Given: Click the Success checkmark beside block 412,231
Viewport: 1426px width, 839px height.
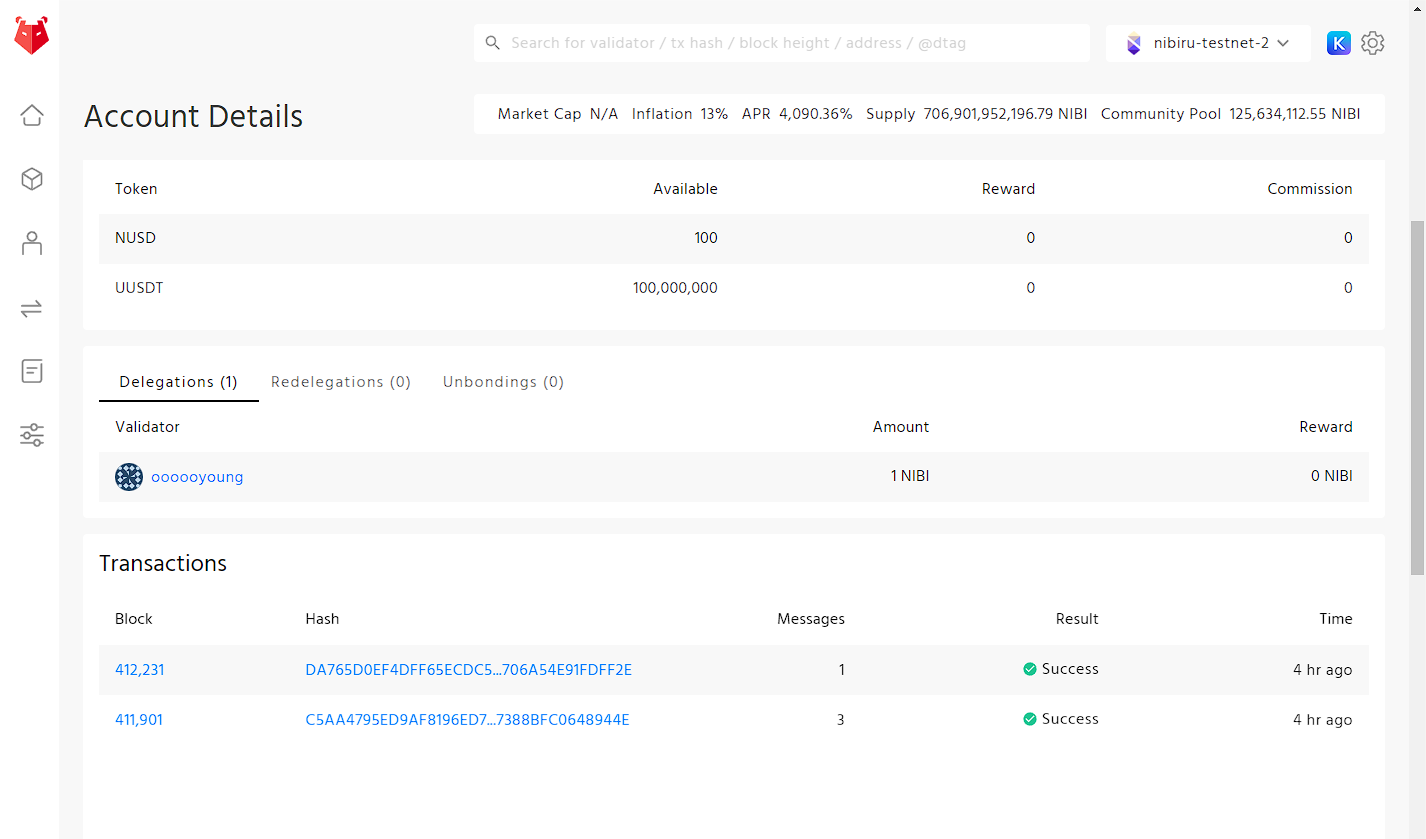Looking at the screenshot, I should pos(1029,669).
